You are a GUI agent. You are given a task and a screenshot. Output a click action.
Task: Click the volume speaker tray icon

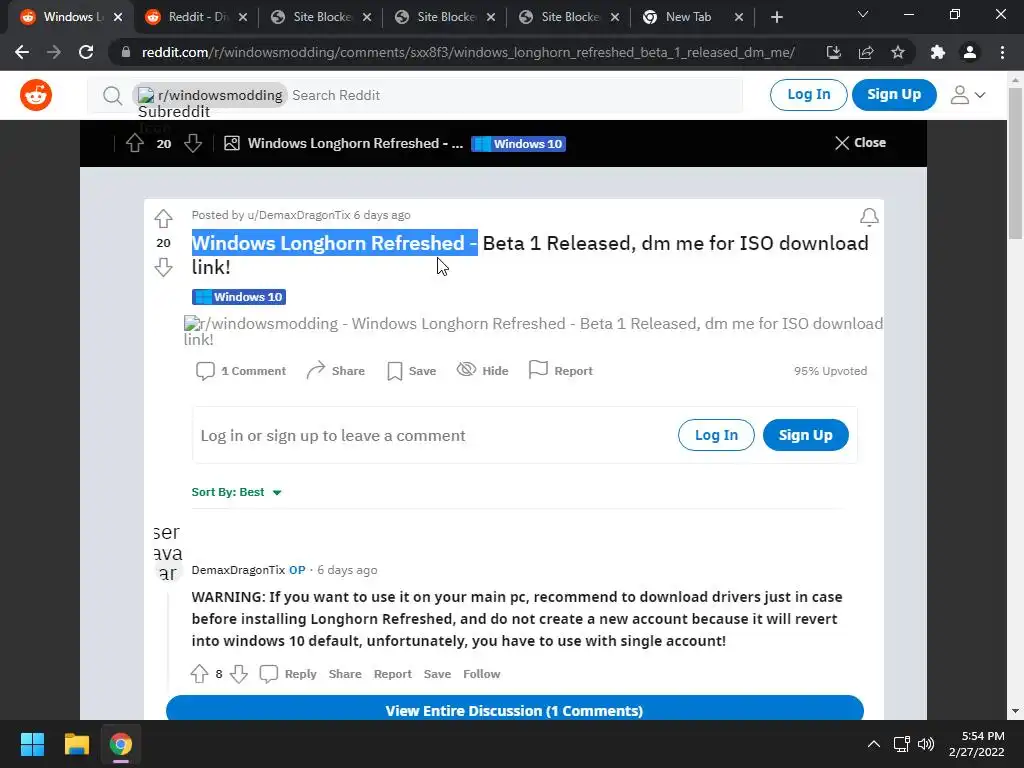(x=926, y=744)
